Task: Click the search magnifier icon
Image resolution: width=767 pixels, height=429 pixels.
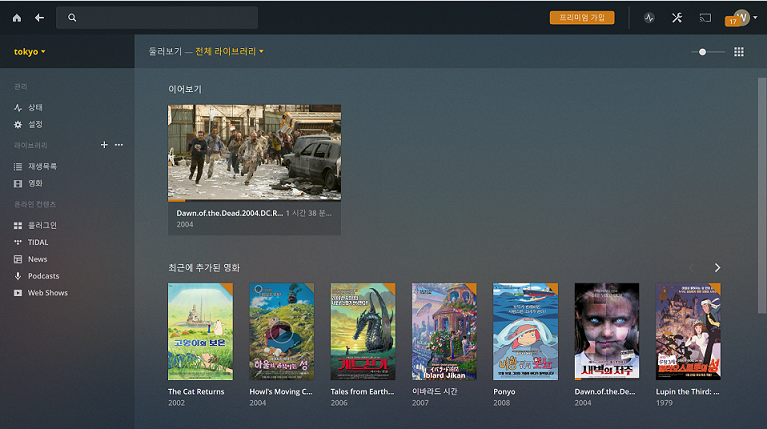Action: click(x=72, y=18)
